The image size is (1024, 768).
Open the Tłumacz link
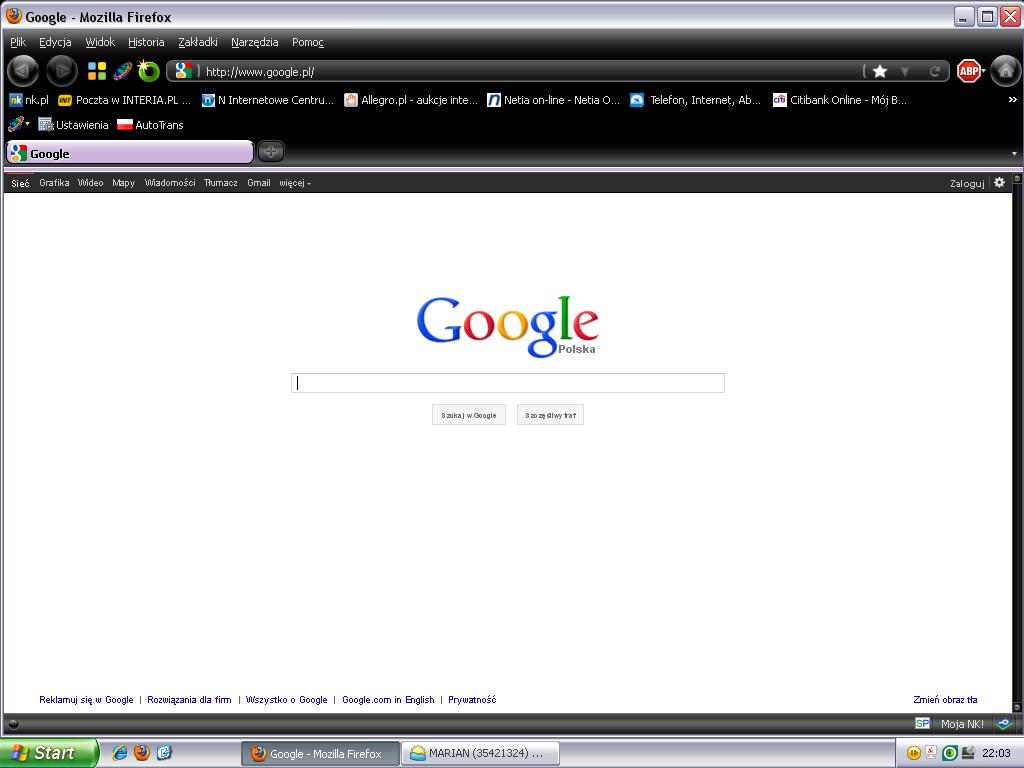click(x=221, y=183)
